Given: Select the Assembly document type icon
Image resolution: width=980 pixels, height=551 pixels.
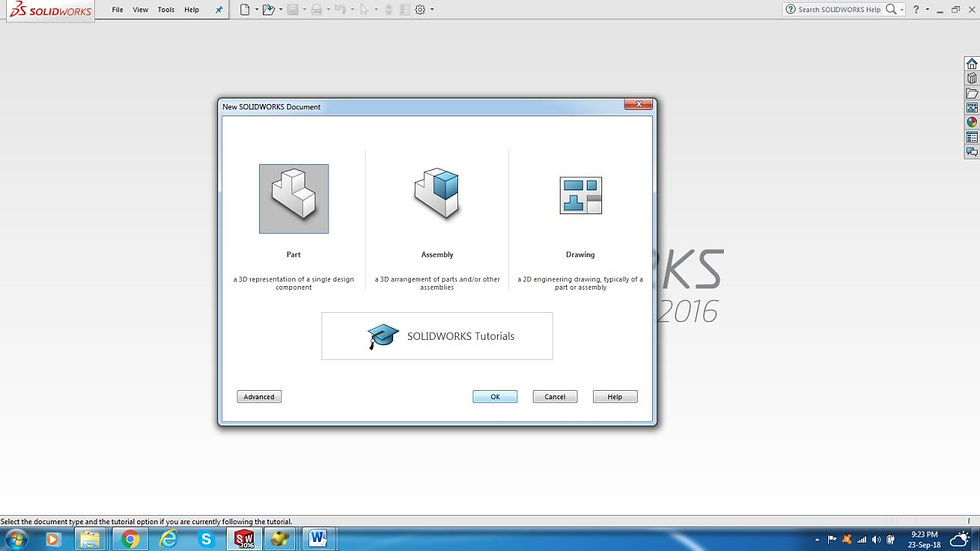Looking at the screenshot, I should [437, 193].
